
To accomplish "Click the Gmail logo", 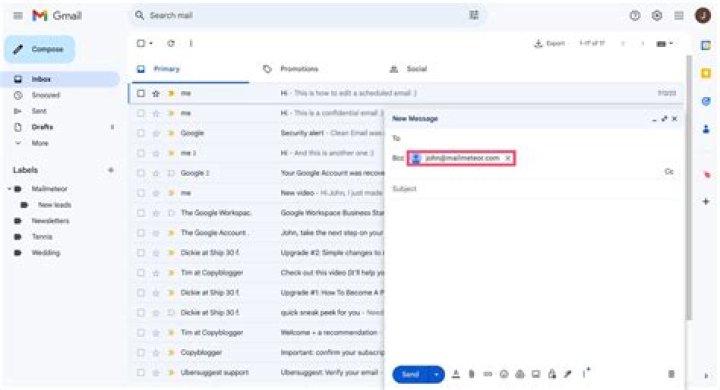I will tap(57, 16).
